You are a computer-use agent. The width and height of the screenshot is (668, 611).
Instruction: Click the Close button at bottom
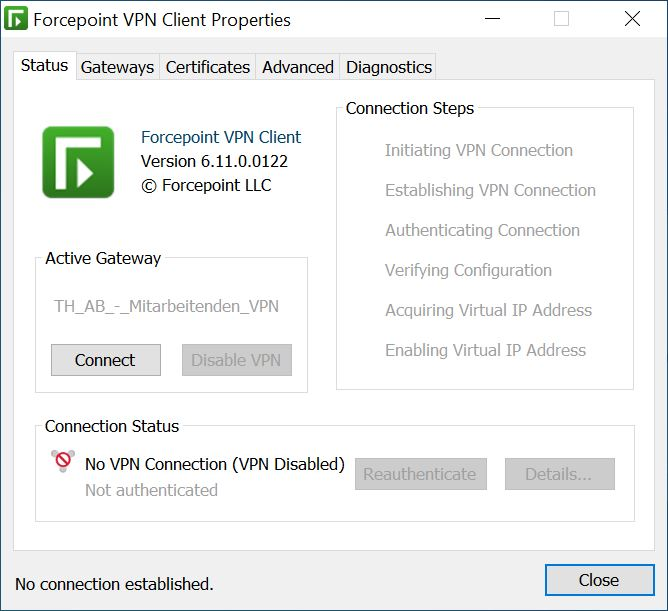tap(599, 580)
